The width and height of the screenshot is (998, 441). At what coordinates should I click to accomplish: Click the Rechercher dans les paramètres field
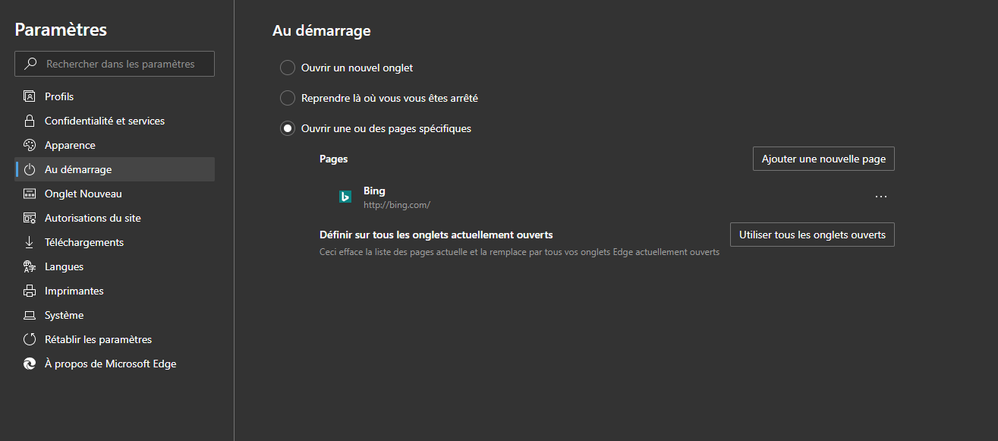[x=115, y=64]
